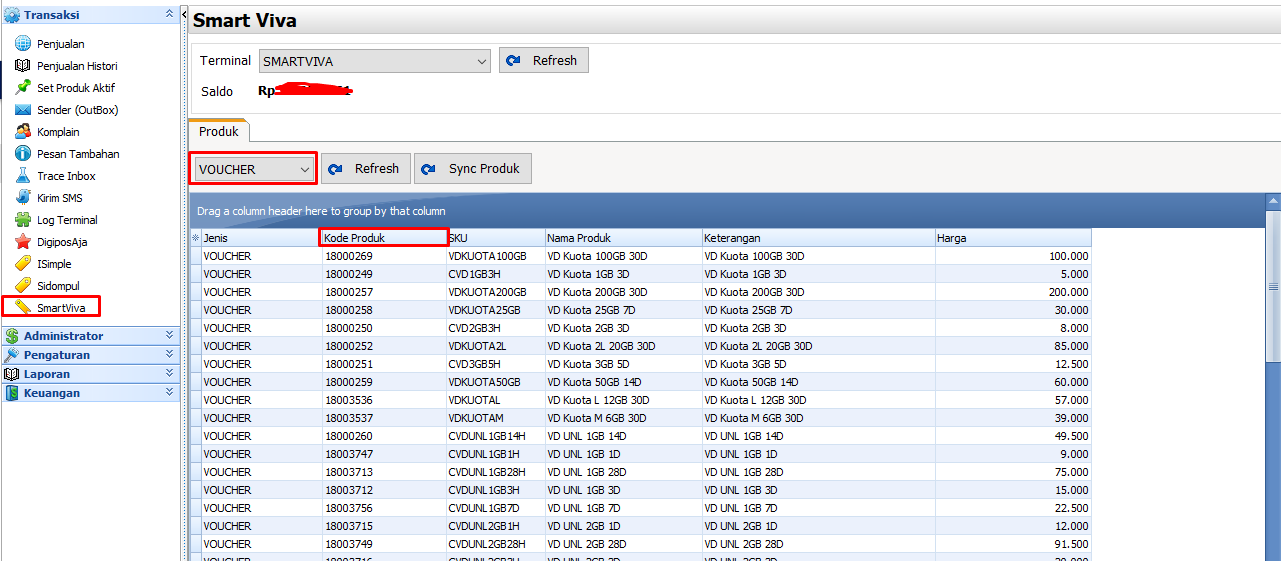
Task: Click the Komplain people icon
Action: pyautogui.click(x=22, y=132)
